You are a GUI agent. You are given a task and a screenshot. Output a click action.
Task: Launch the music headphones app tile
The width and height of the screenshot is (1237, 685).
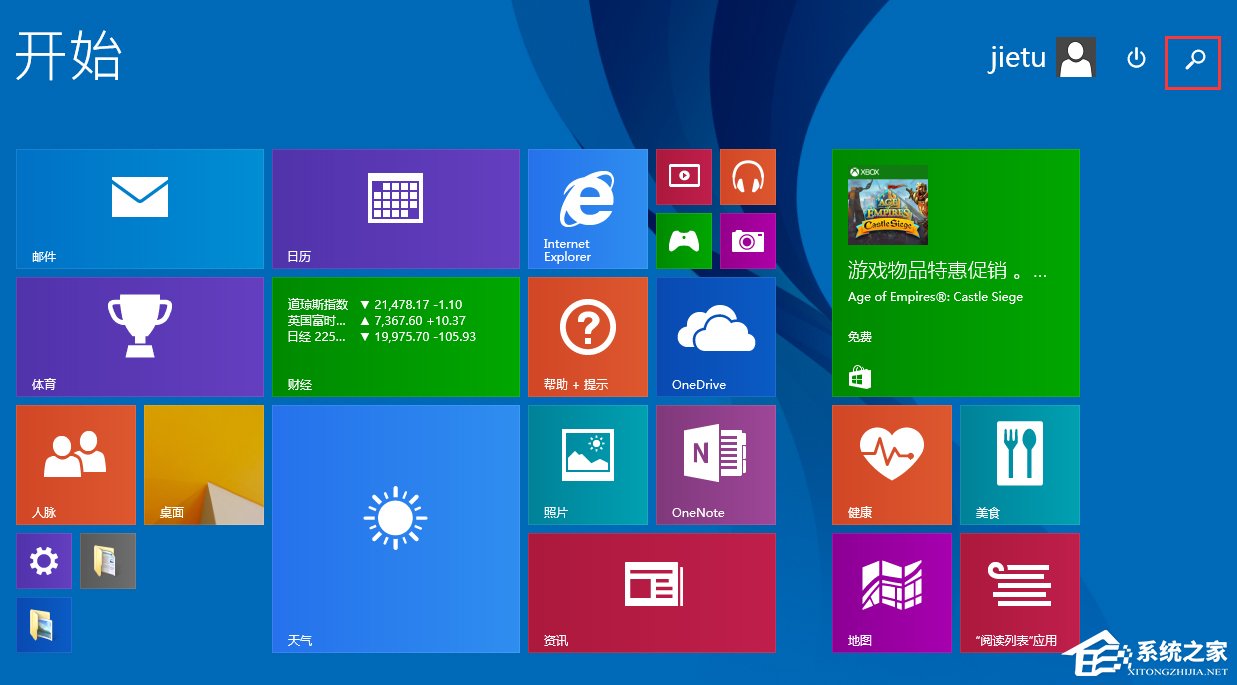[747, 176]
